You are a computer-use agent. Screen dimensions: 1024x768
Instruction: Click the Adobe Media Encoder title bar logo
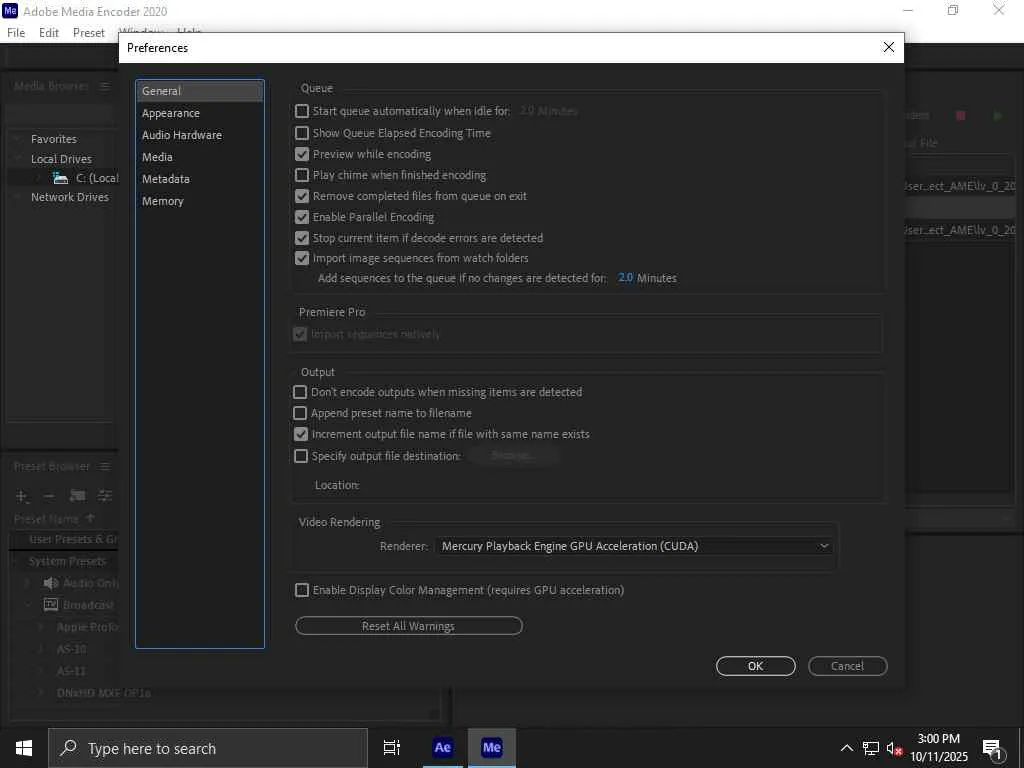[10, 10]
